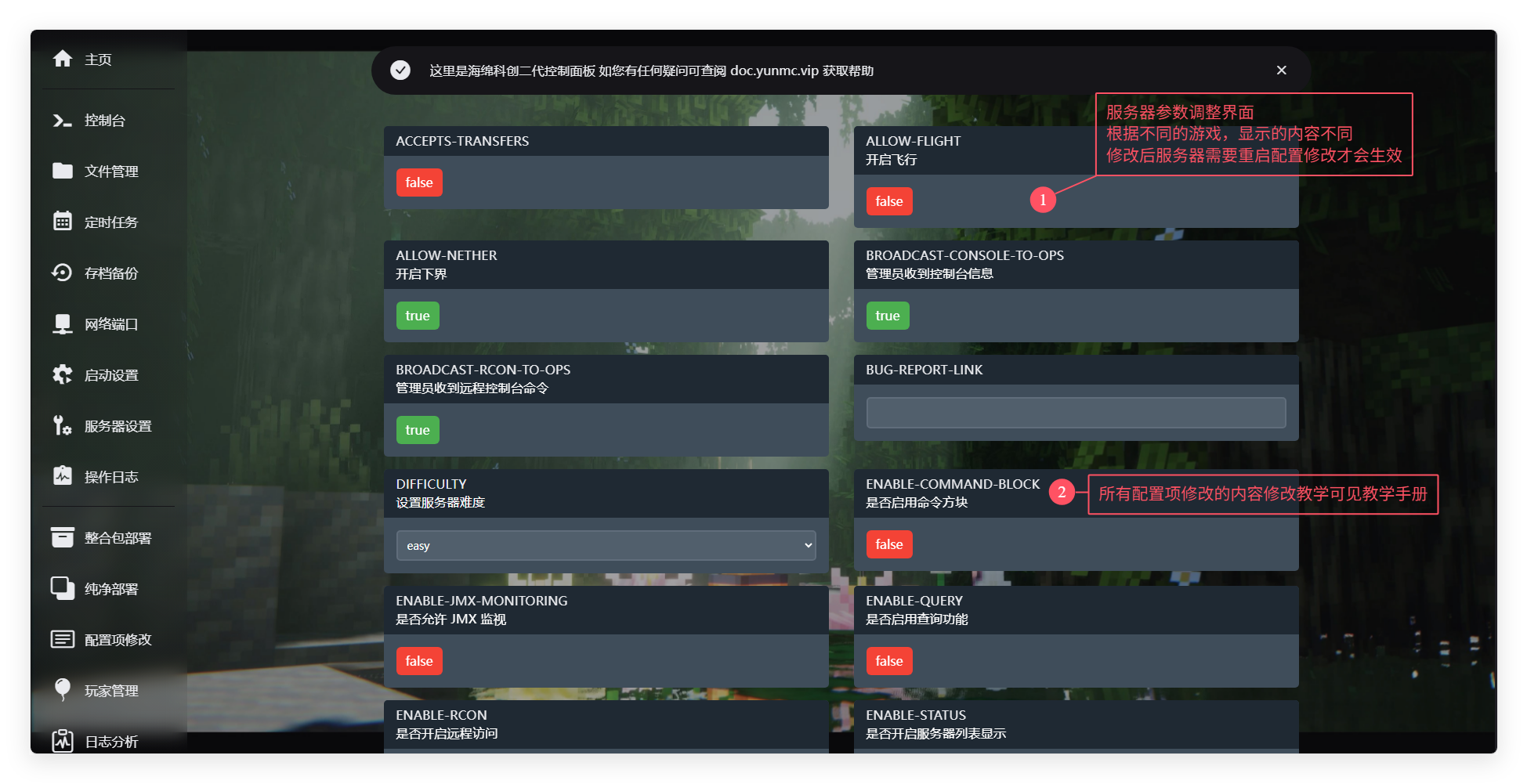The image size is (1527, 784).
Task: Click the config modification list icon
Action: point(63,639)
